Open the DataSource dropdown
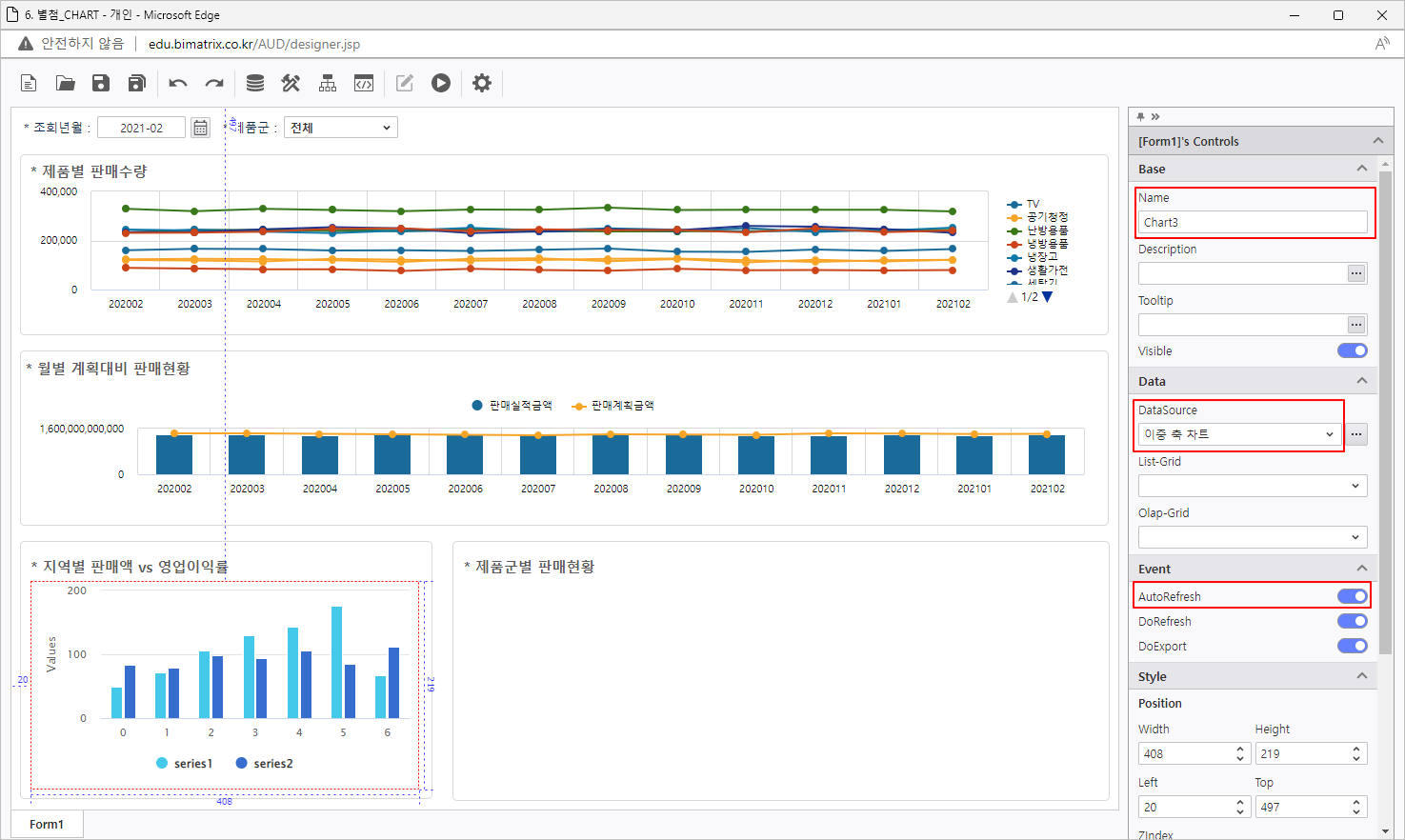This screenshot has width=1405, height=840. tap(1239, 434)
